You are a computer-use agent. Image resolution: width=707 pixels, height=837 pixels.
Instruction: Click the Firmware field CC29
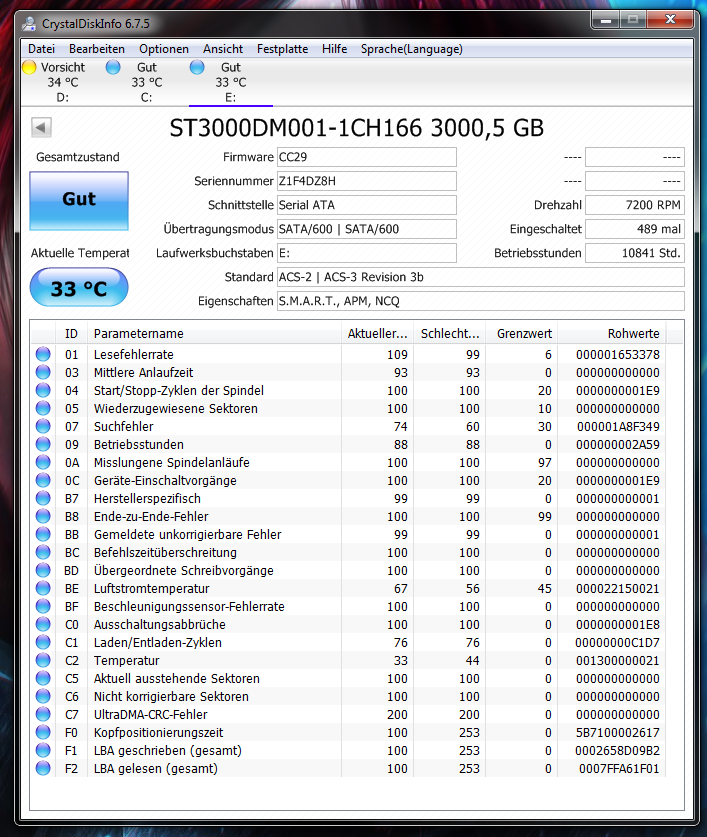click(366, 157)
